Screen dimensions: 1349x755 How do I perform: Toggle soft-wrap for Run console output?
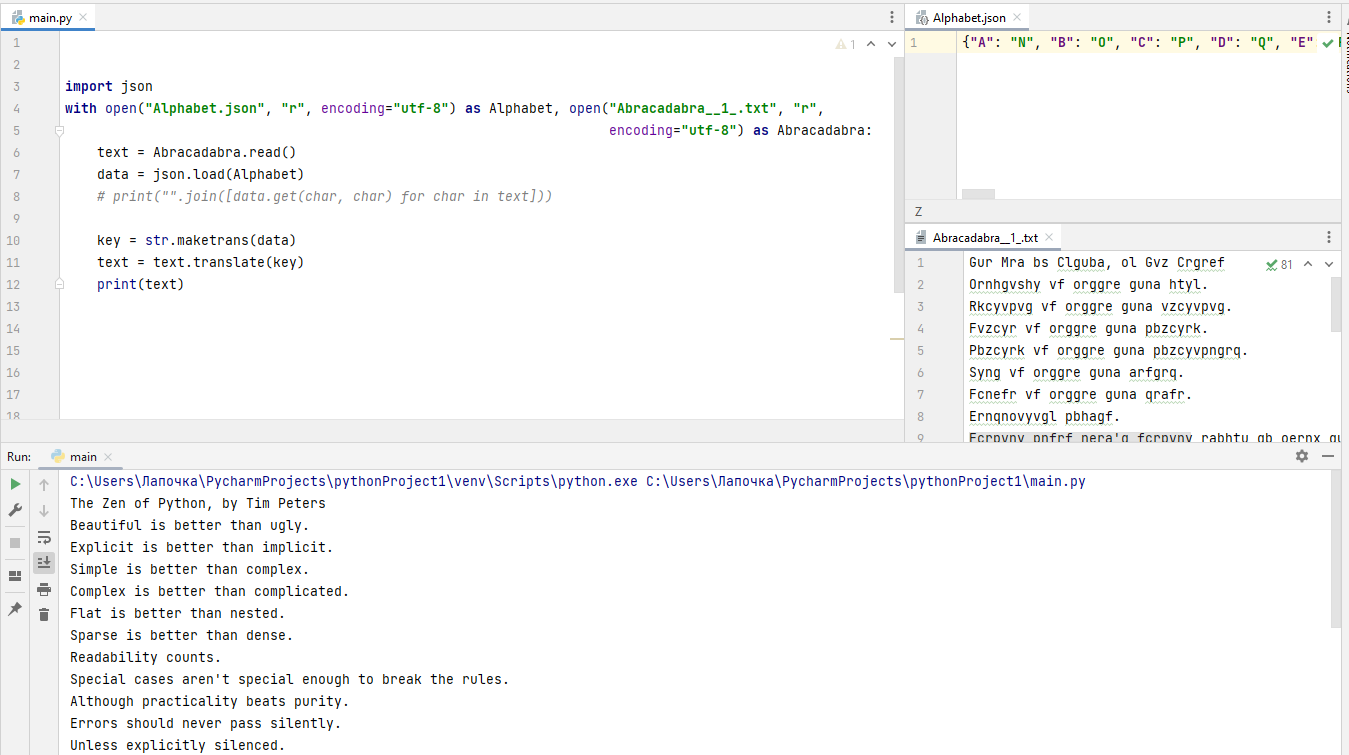click(x=44, y=537)
